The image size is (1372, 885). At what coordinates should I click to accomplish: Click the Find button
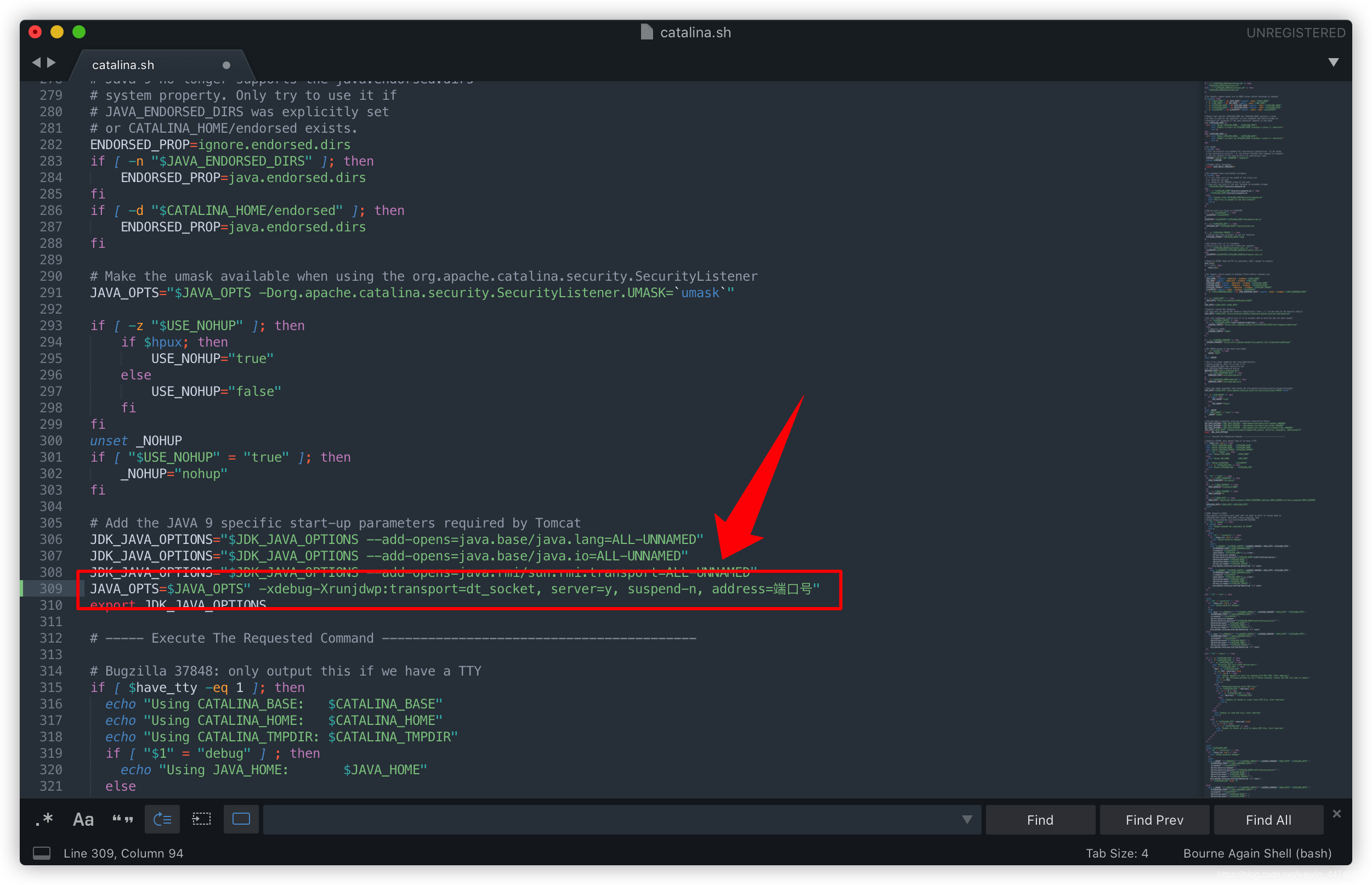1040,820
